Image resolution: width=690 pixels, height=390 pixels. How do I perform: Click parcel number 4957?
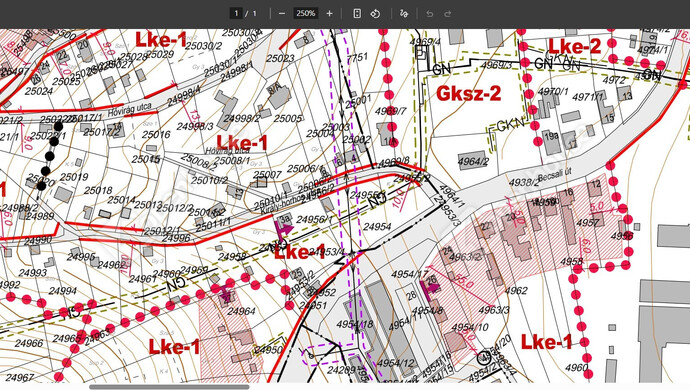click(x=587, y=222)
